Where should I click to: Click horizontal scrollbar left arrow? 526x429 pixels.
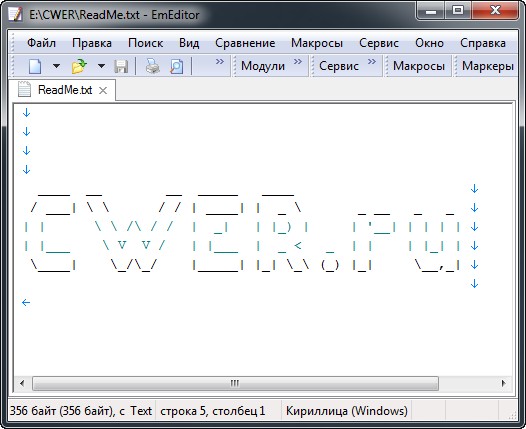tap(22, 383)
